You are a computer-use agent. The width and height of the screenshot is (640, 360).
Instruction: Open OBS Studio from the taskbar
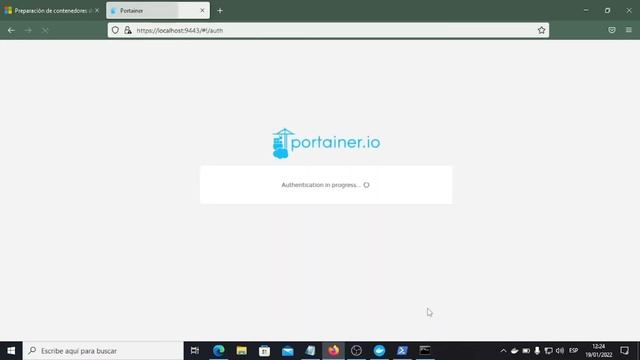(356, 351)
